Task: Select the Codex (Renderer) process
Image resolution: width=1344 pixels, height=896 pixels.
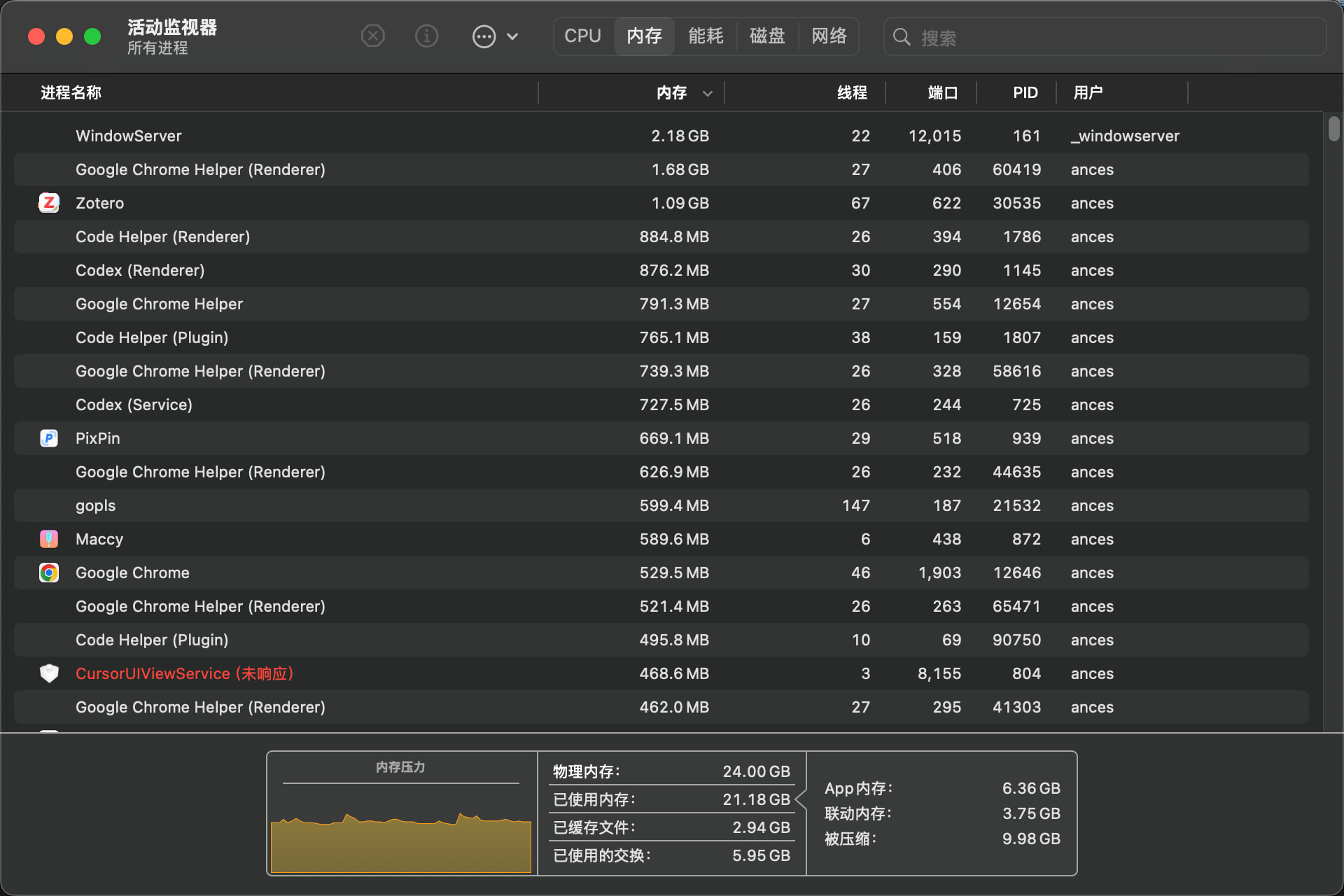Action: coord(661,270)
